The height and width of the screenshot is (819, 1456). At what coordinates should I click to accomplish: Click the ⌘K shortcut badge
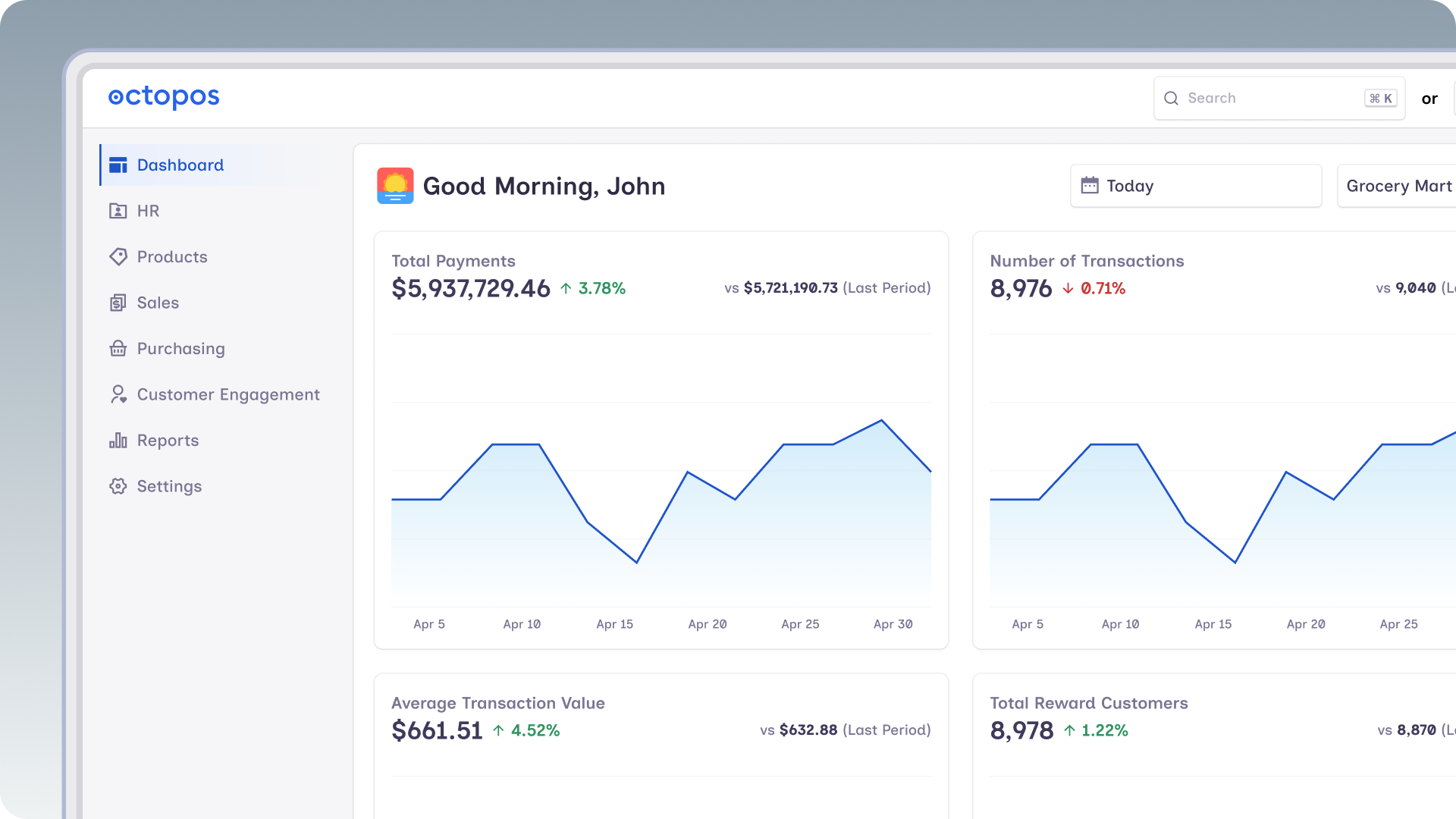[1380, 99]
